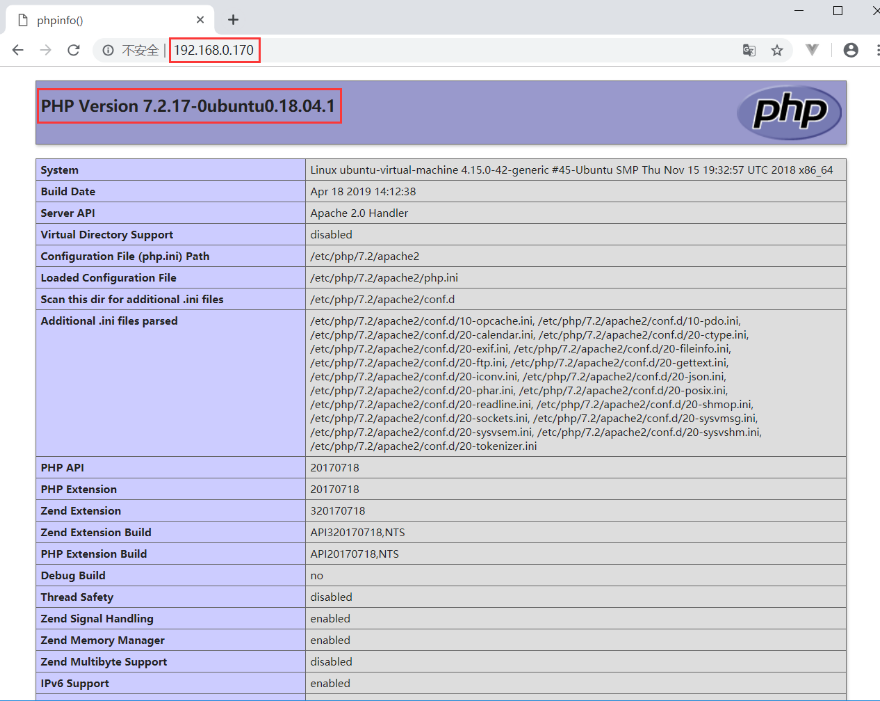Click the Debug Build label

click(x=73, y=576)
